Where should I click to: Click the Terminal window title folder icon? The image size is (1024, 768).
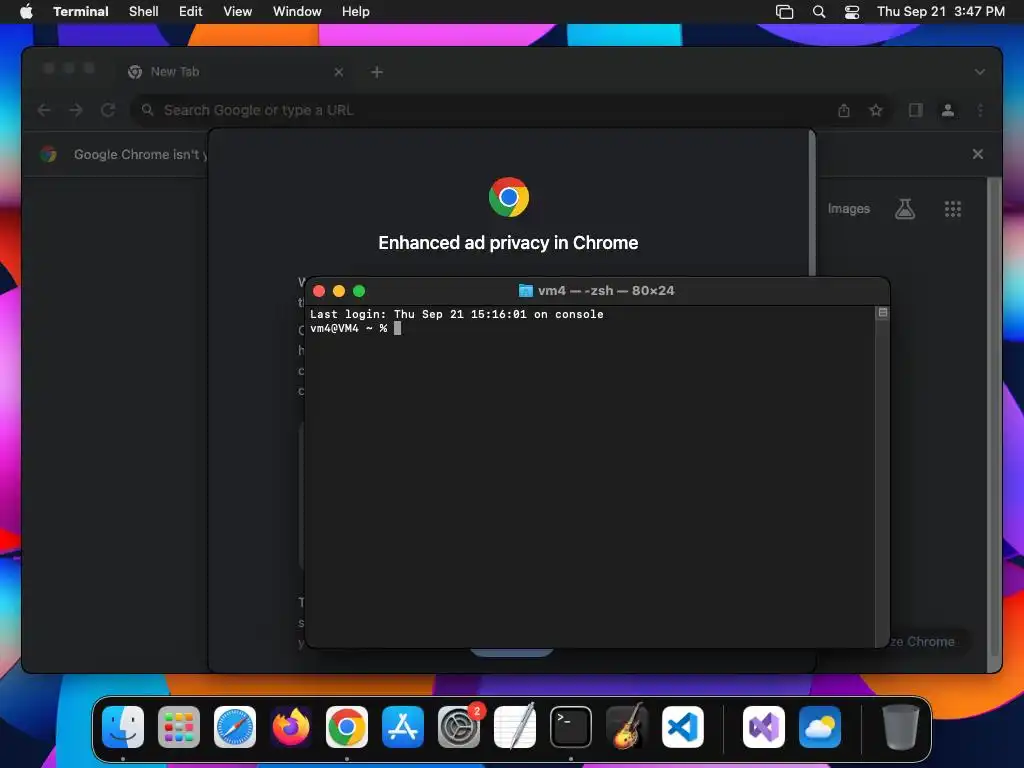[525, 291]
